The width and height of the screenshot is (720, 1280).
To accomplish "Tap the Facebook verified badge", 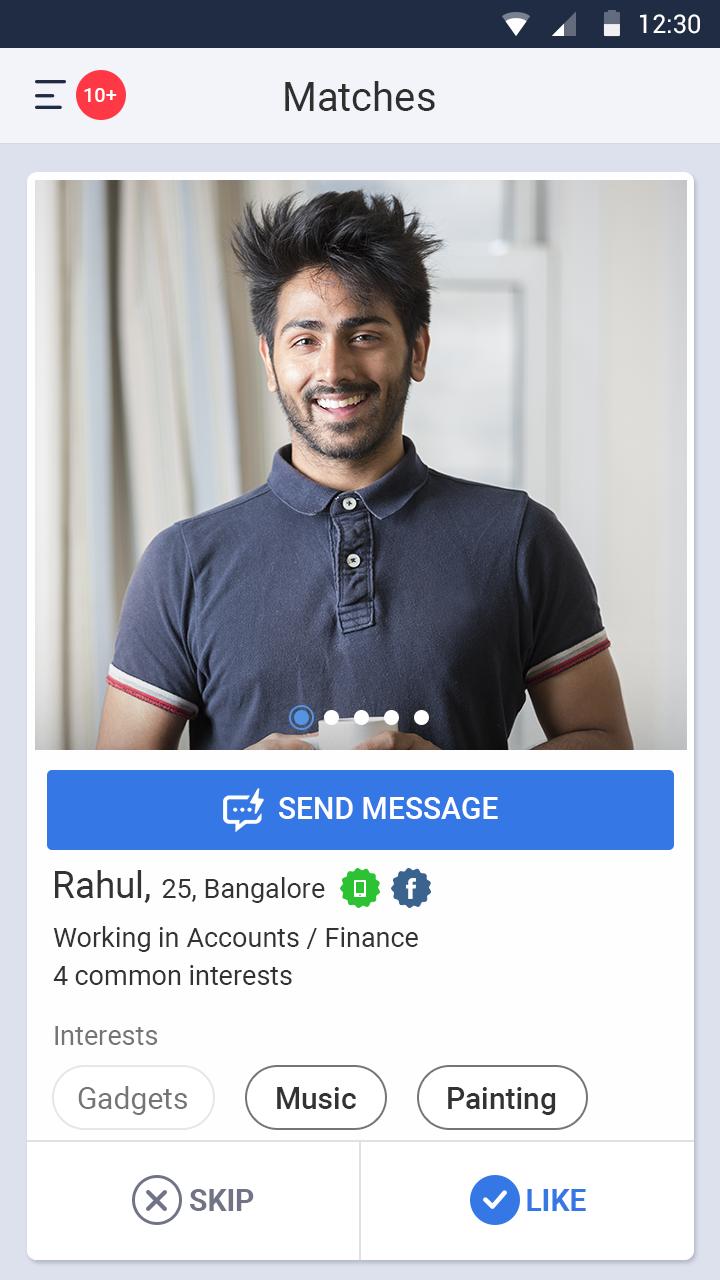I will click(411, 888).
